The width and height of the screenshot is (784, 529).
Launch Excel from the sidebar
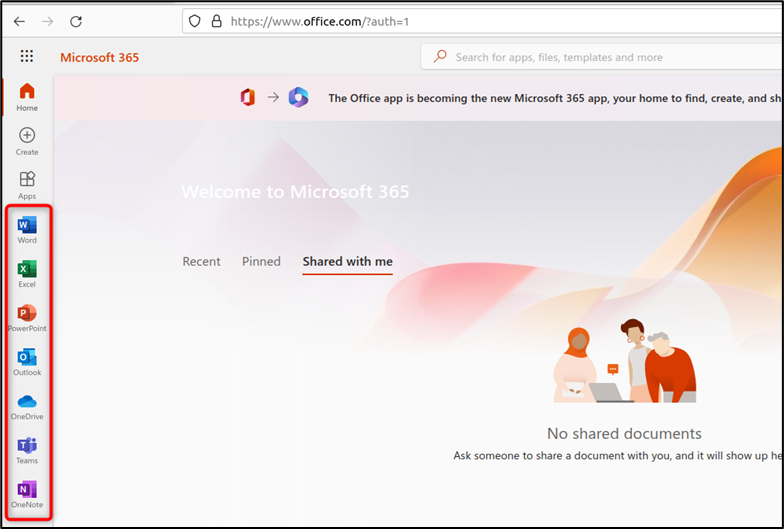tap(27, 274)
